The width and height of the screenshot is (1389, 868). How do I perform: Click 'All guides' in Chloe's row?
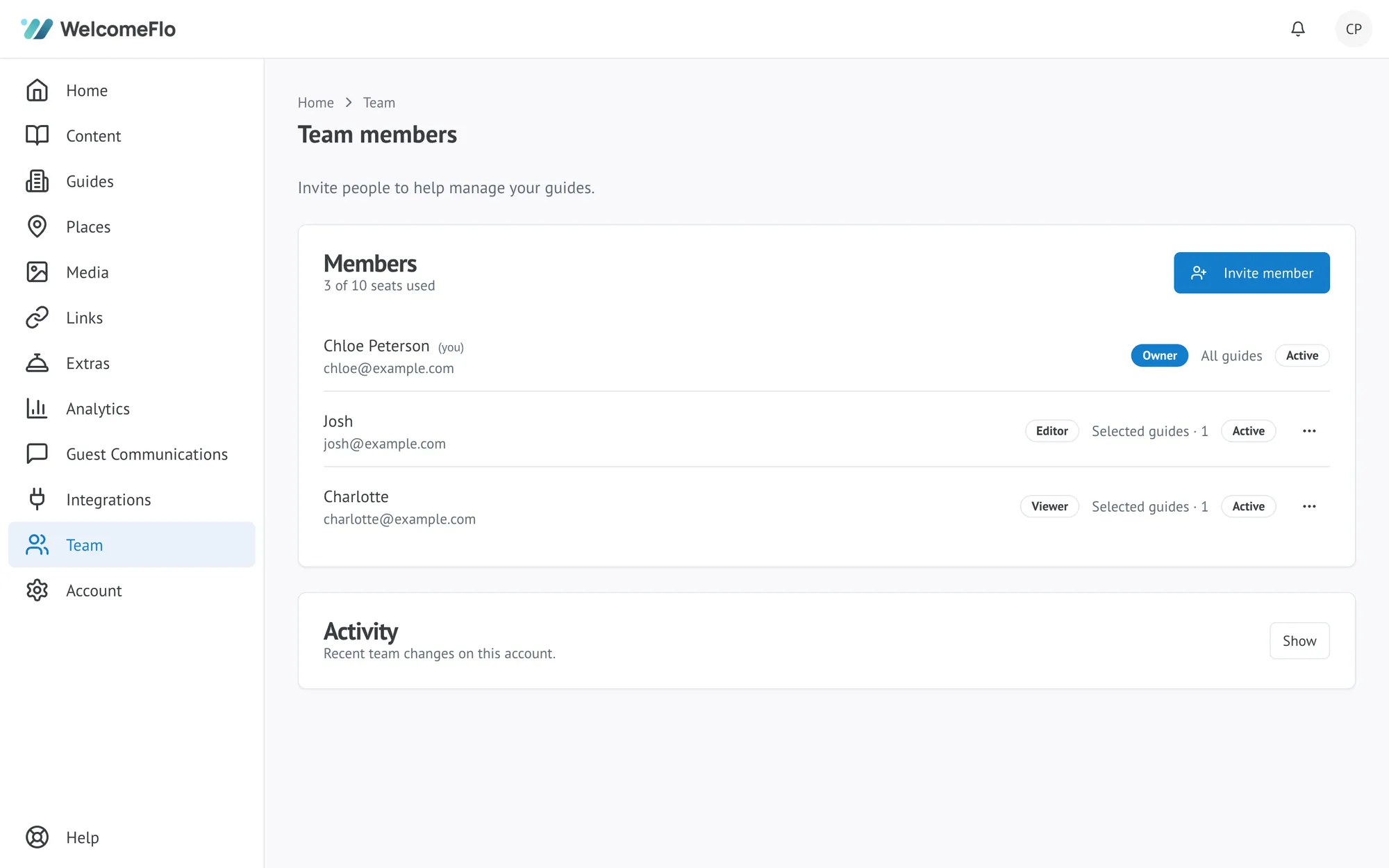pyautogui.click(x=1231, y=356)
